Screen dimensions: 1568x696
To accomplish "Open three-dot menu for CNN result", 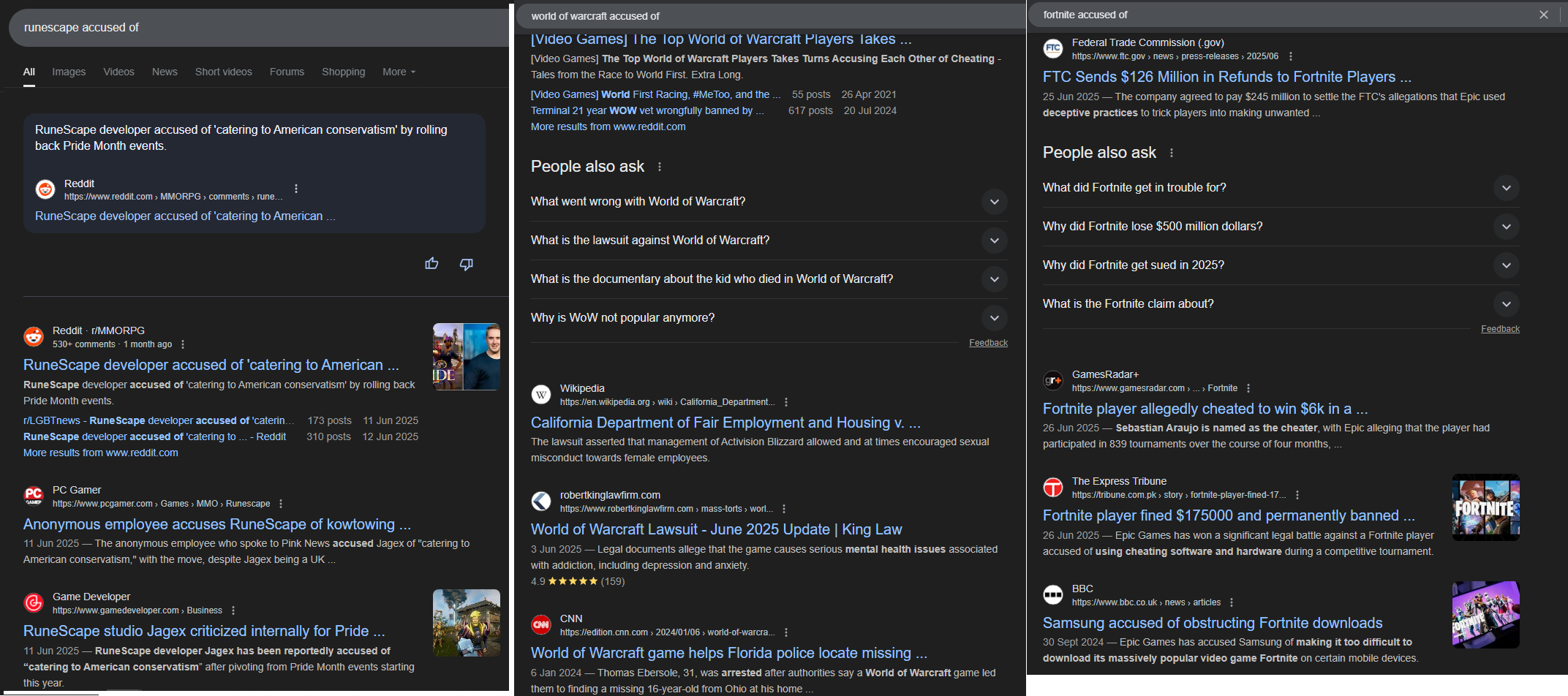I will point(786,632).
